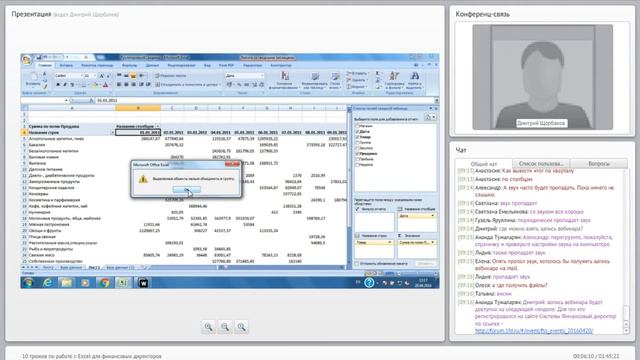The image size is (640, 360).
Task: Check the Магазин field checkbox
Action: click(357, 126)
